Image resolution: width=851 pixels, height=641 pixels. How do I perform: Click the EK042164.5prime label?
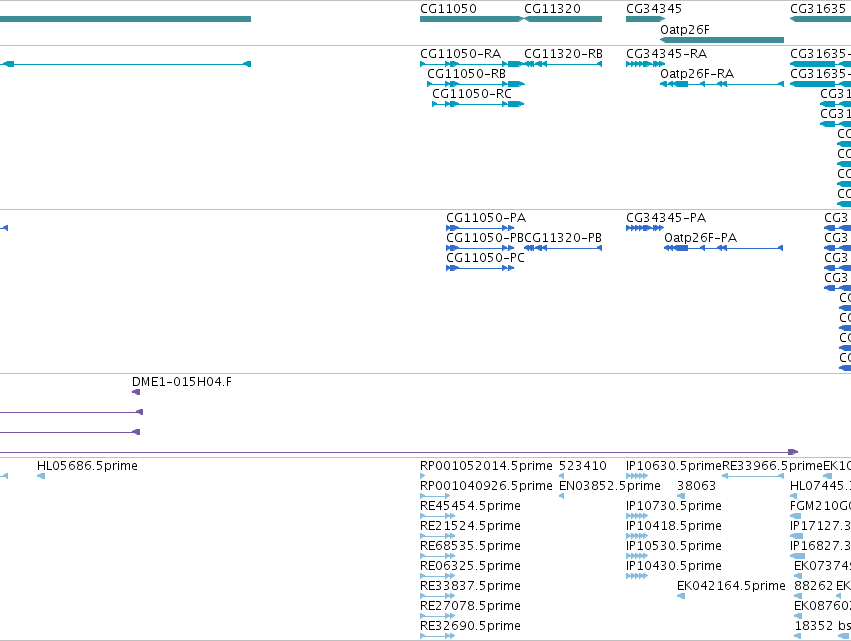pos(731,586)
